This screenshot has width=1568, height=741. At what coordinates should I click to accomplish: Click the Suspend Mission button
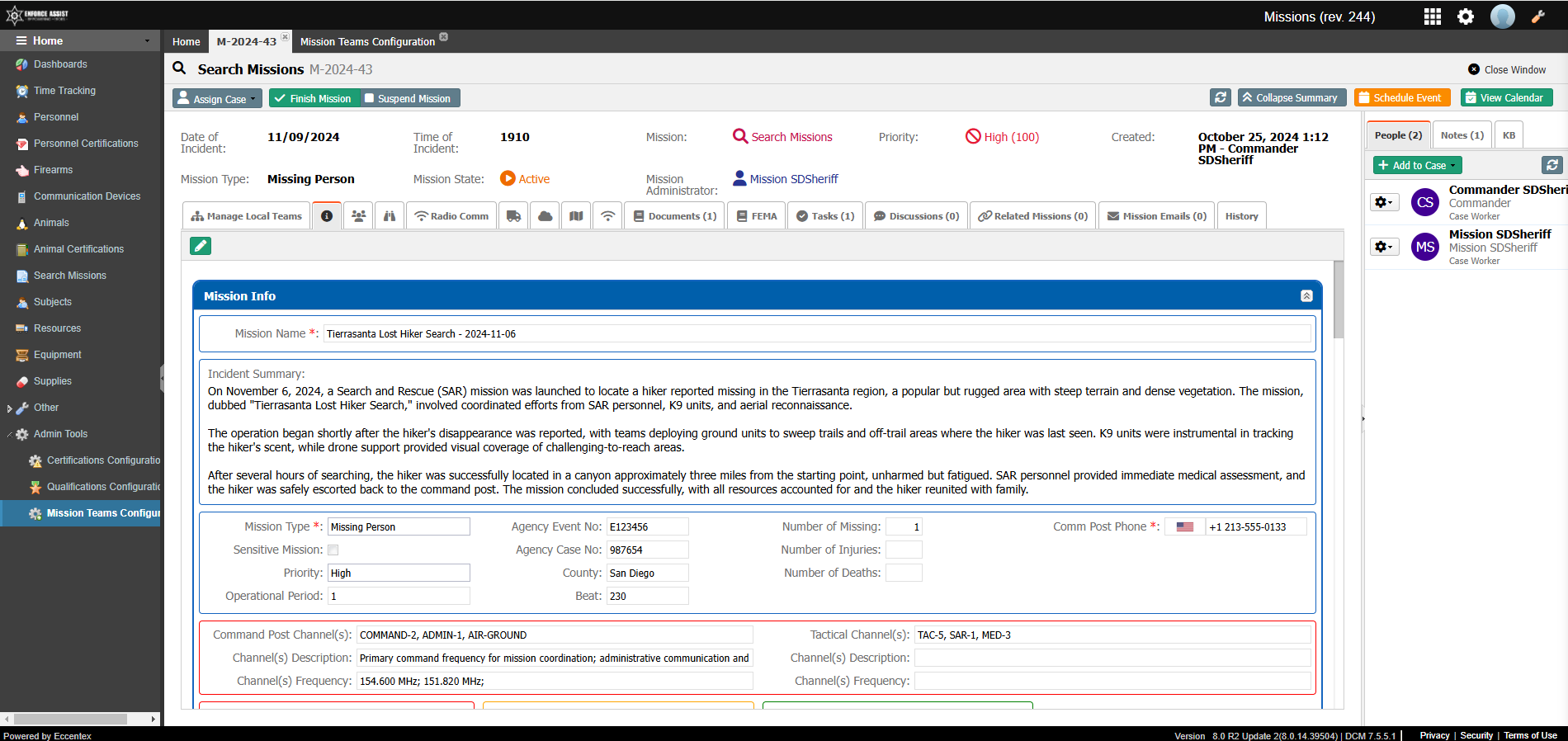409,98
